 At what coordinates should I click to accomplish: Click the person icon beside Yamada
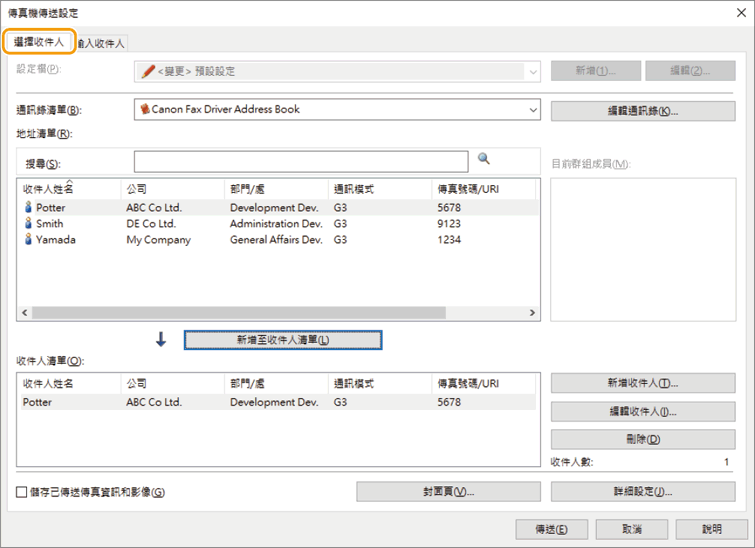pos(28,240)
